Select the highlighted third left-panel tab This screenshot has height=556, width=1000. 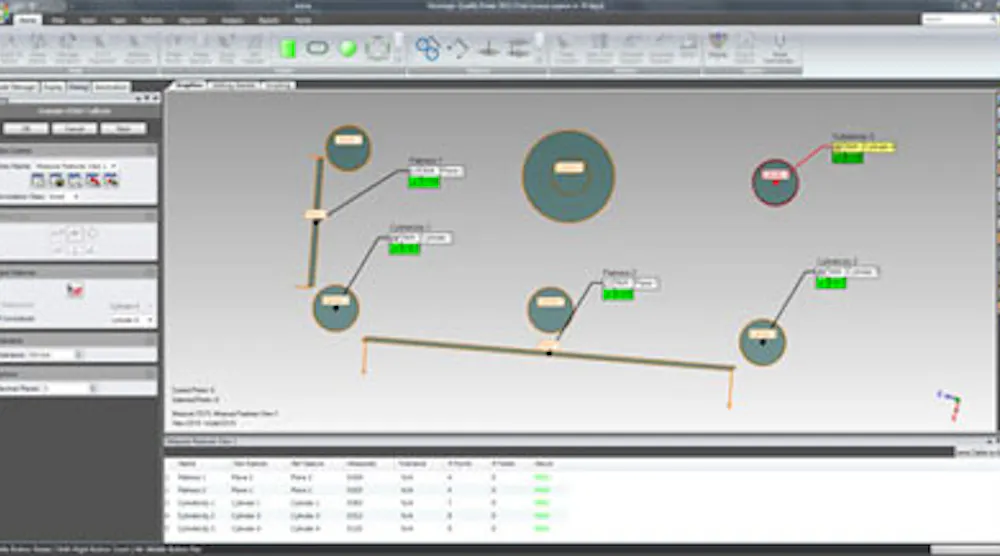click(78, 87)
